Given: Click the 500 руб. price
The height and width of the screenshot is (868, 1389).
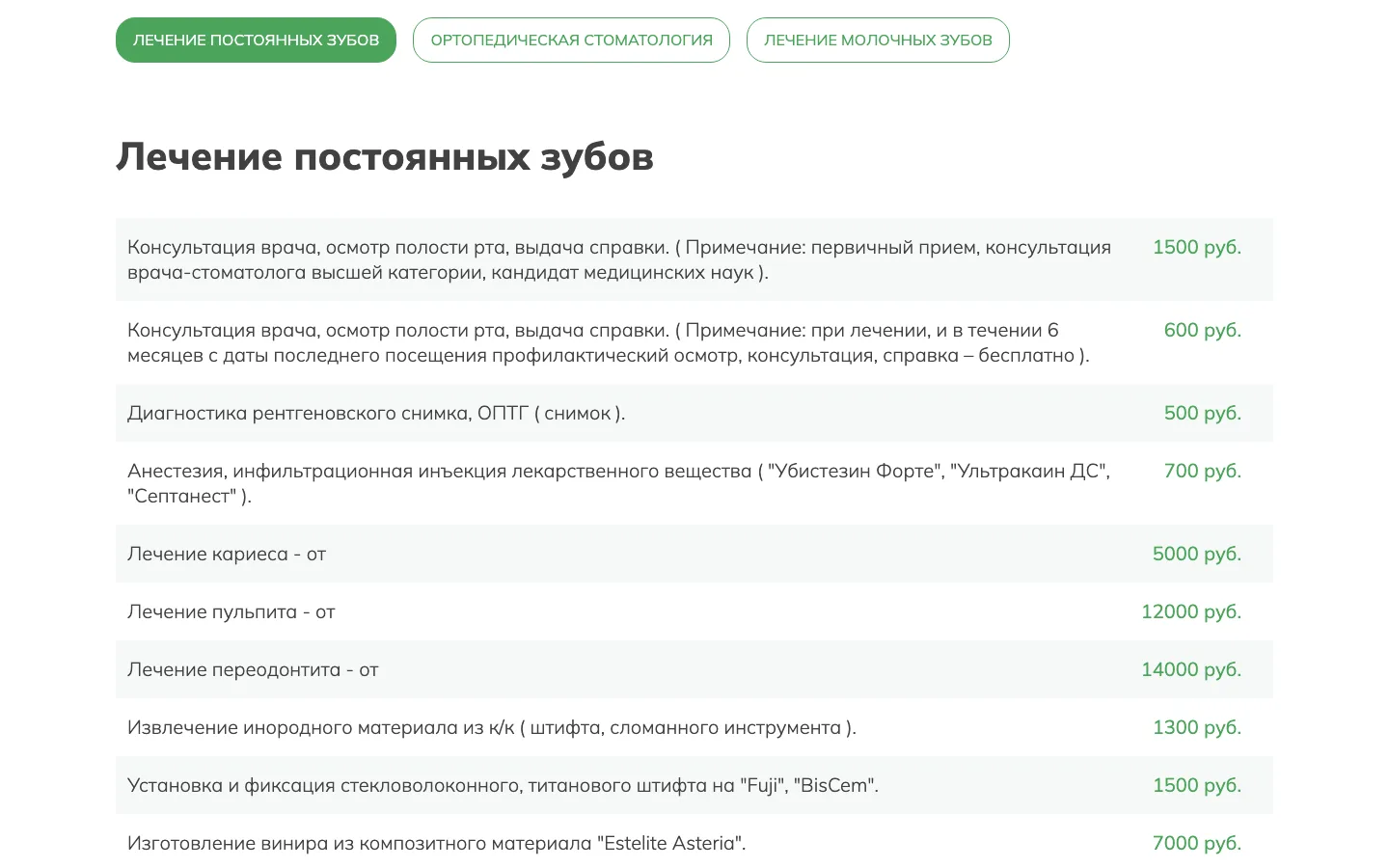Looking at the screenshot, I should tap(1203, 413).
